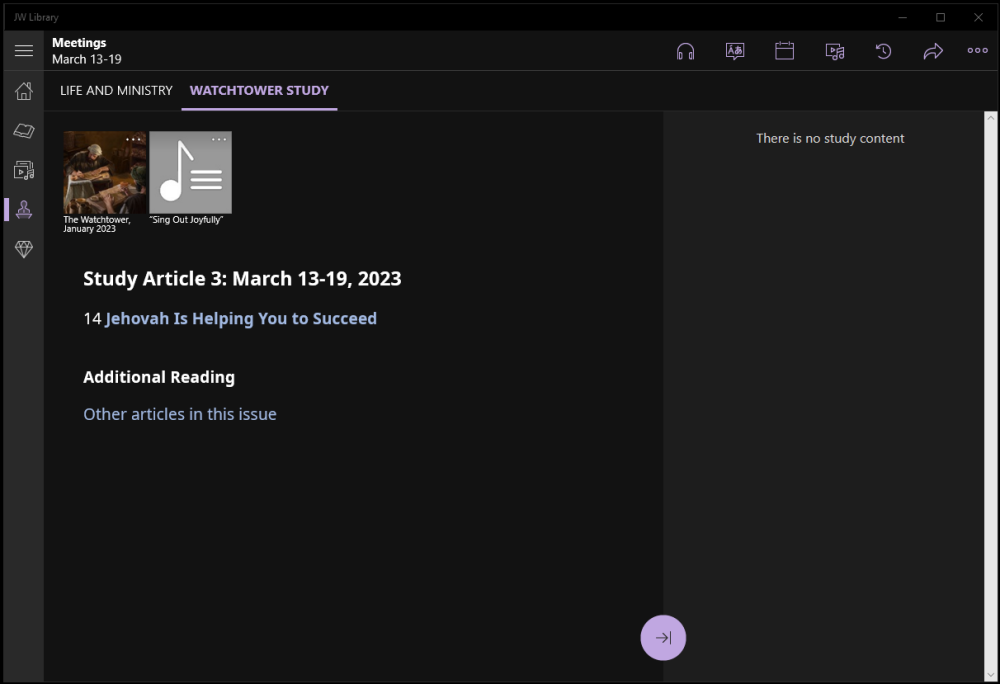Open Jehovah Is Helping You to Succeed

[x=241, y=319]
